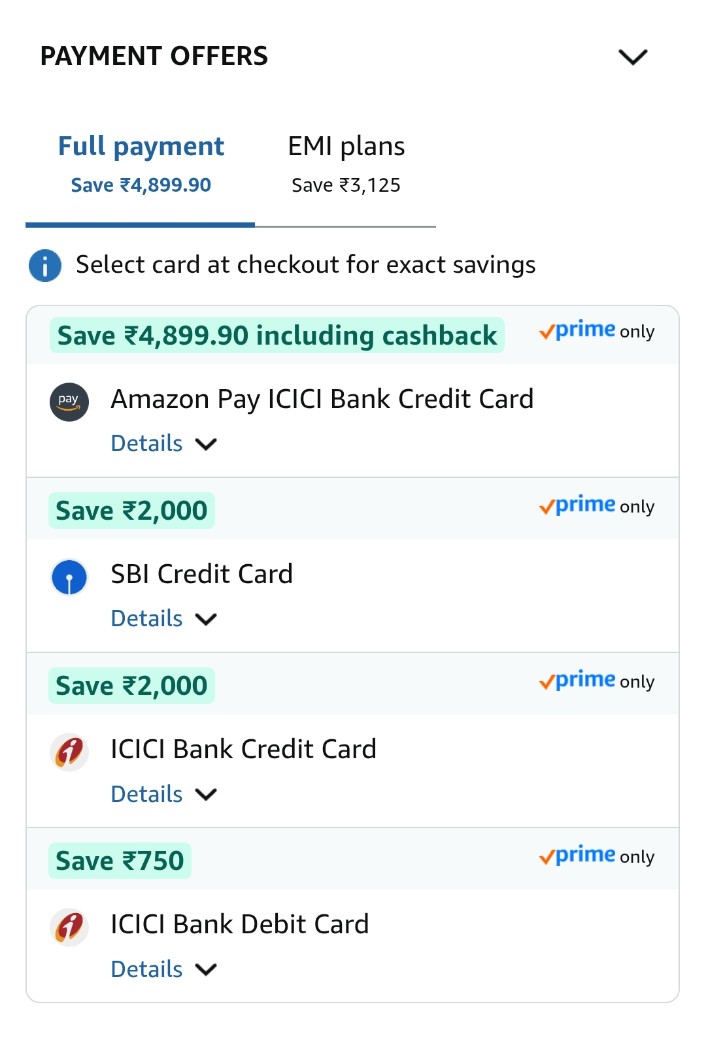Click the ICICI Bank Credit Card logo icon
This screenshot has height=1046, width=706.
point(69,752)
